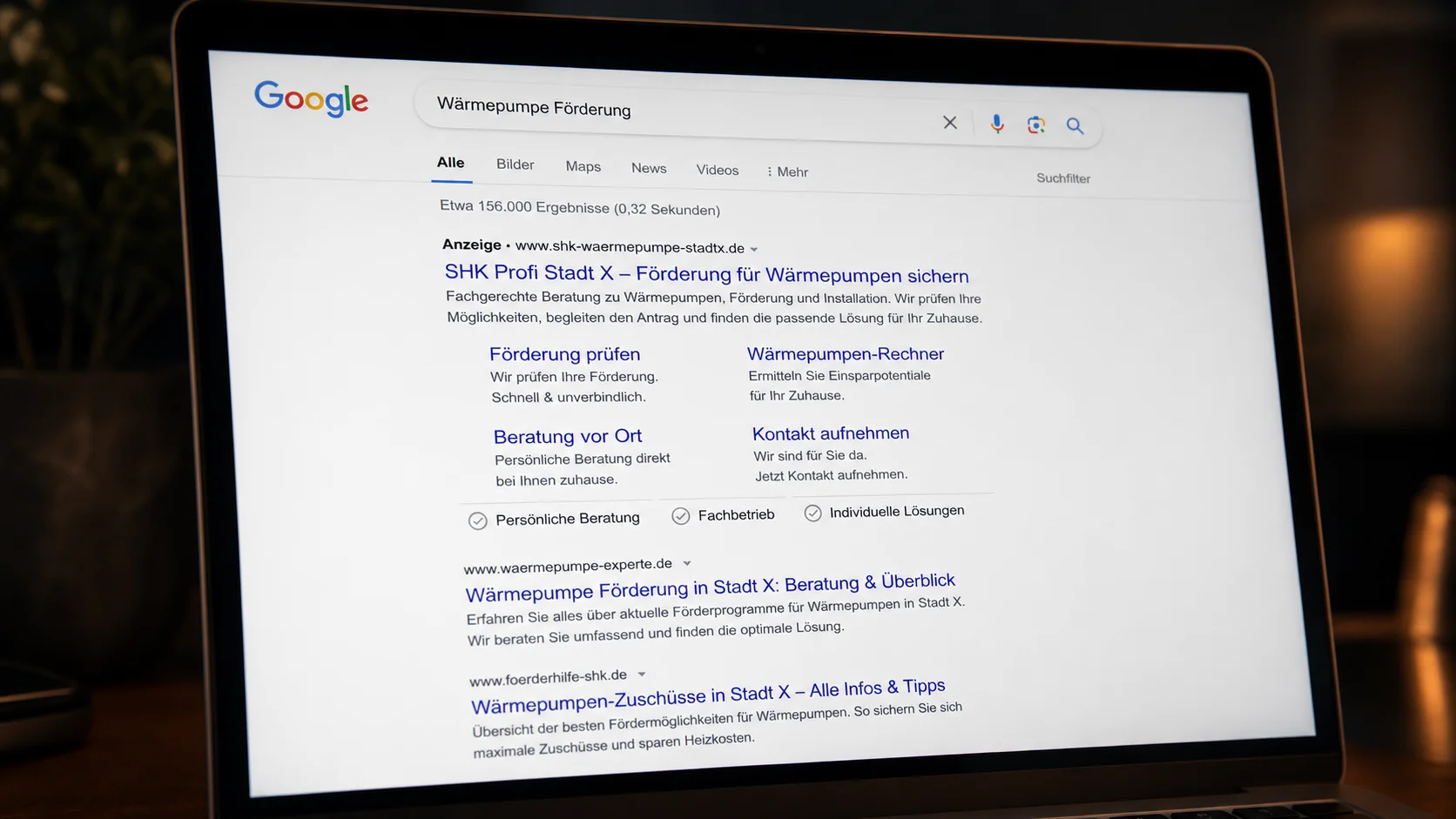Switch to the News tab
This screenshot has width=1456, height=819.
click(x=649, y=168)
